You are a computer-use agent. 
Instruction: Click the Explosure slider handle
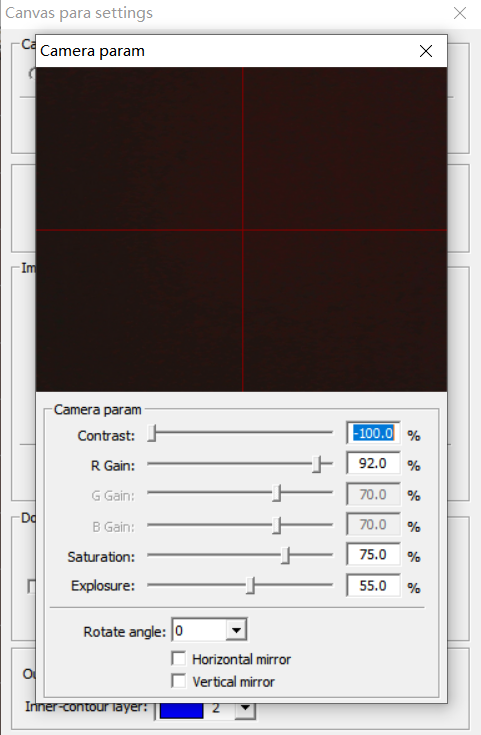click(x=250, y=585)
